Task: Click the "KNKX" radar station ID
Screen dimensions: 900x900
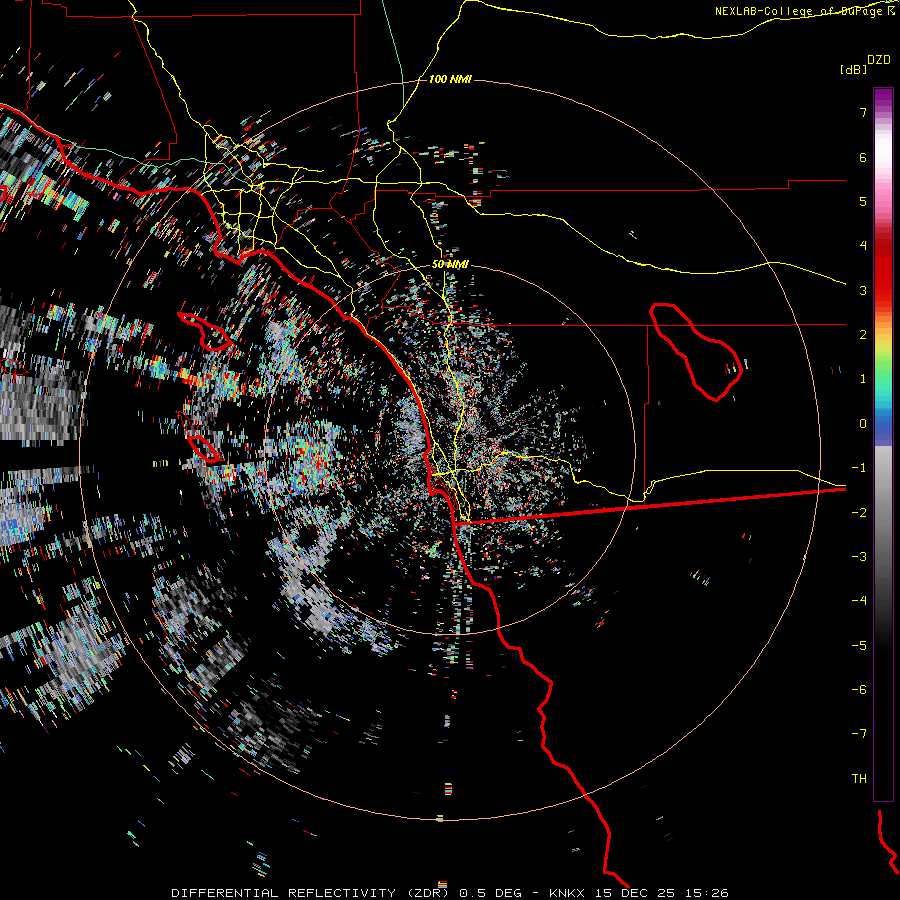Action: click(568, 893)
